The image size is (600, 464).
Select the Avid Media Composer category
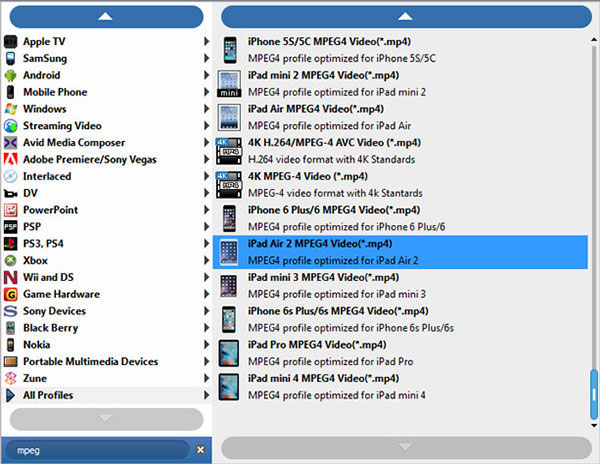point(74,142)
